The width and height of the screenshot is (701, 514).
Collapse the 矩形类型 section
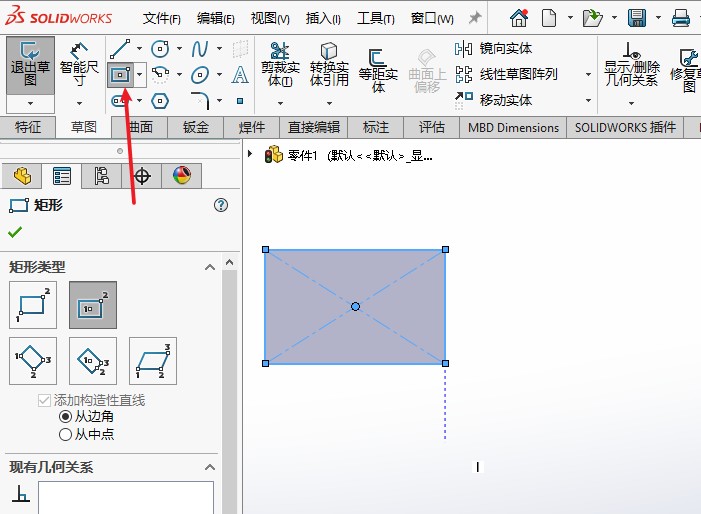(209, 267)
